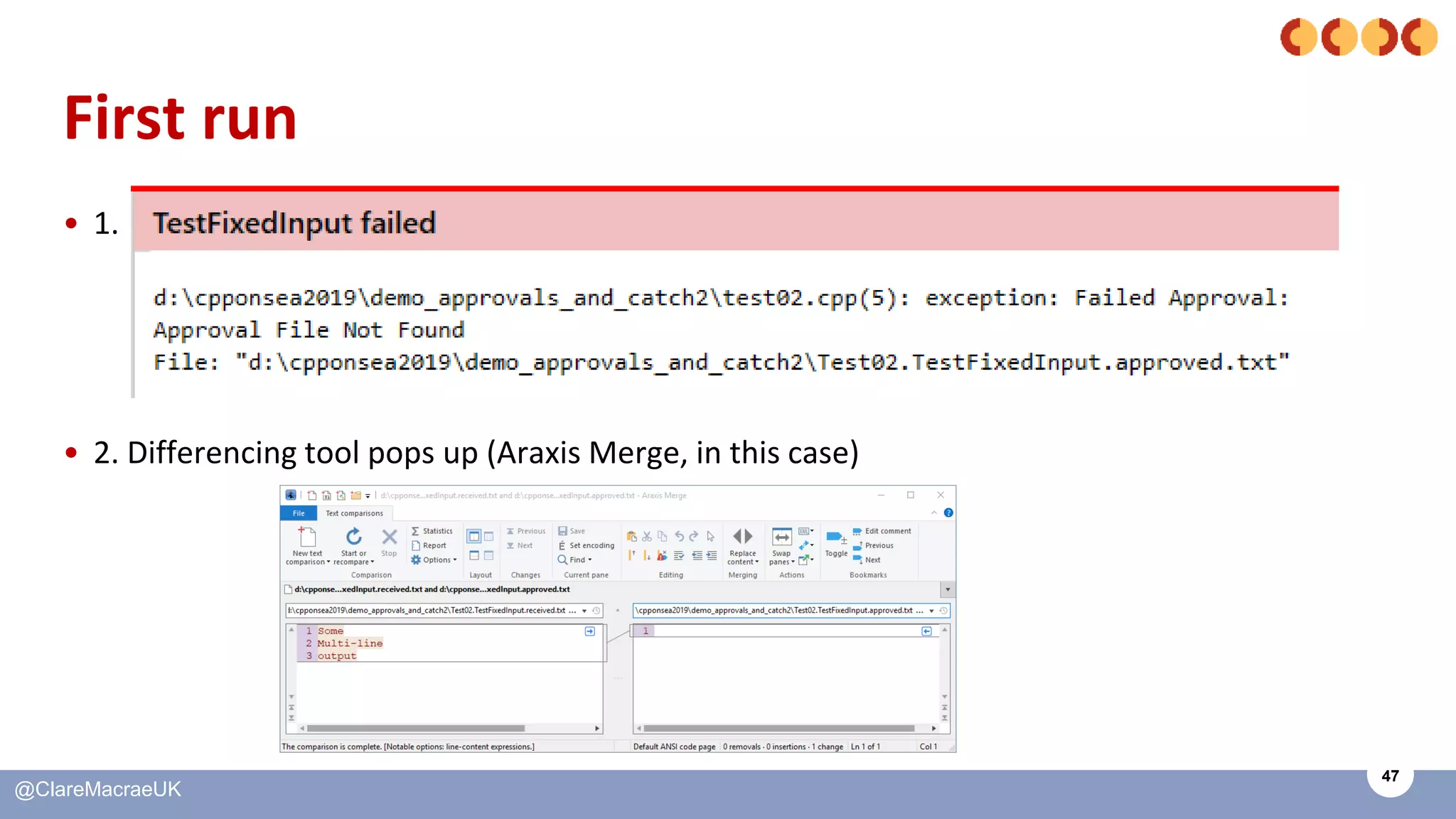Open the received.txt path history dropdown

tap(584, 611)
